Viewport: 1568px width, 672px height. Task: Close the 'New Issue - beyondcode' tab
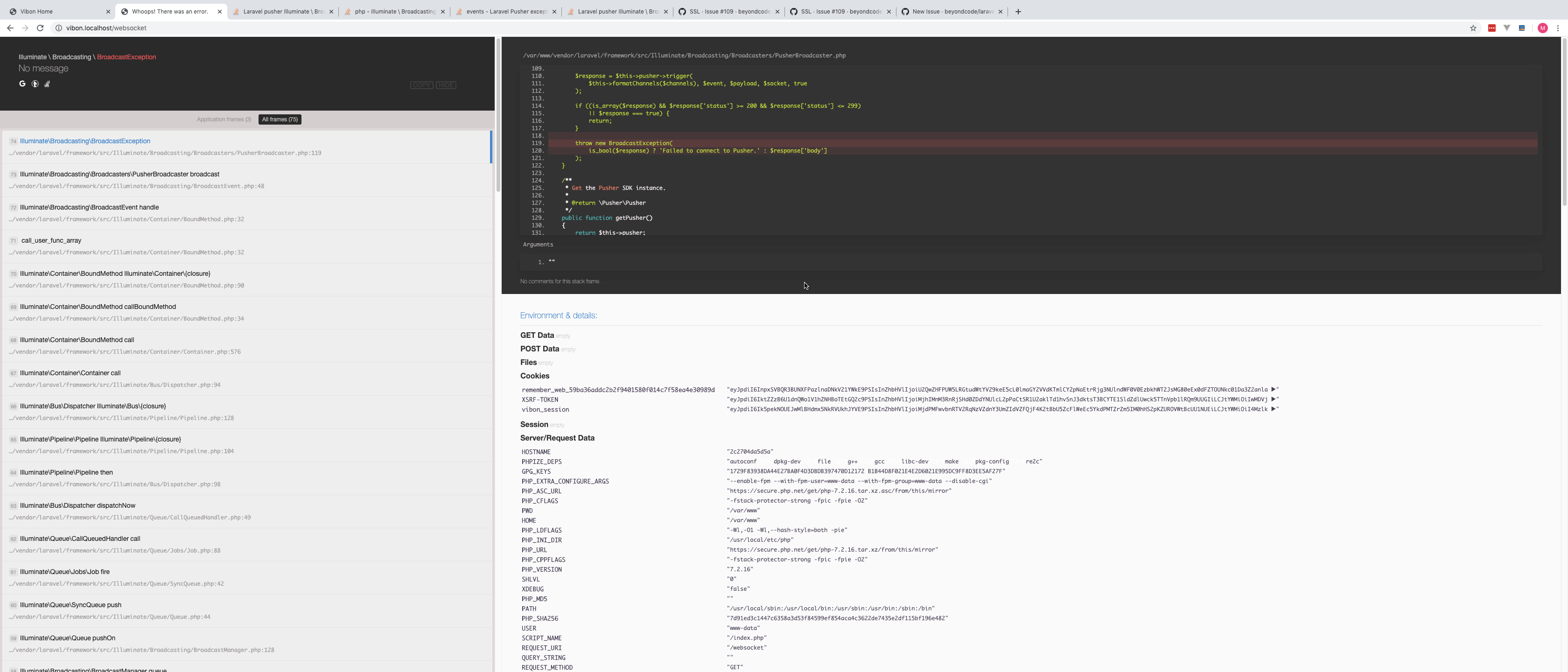[x=1000, y=12]
